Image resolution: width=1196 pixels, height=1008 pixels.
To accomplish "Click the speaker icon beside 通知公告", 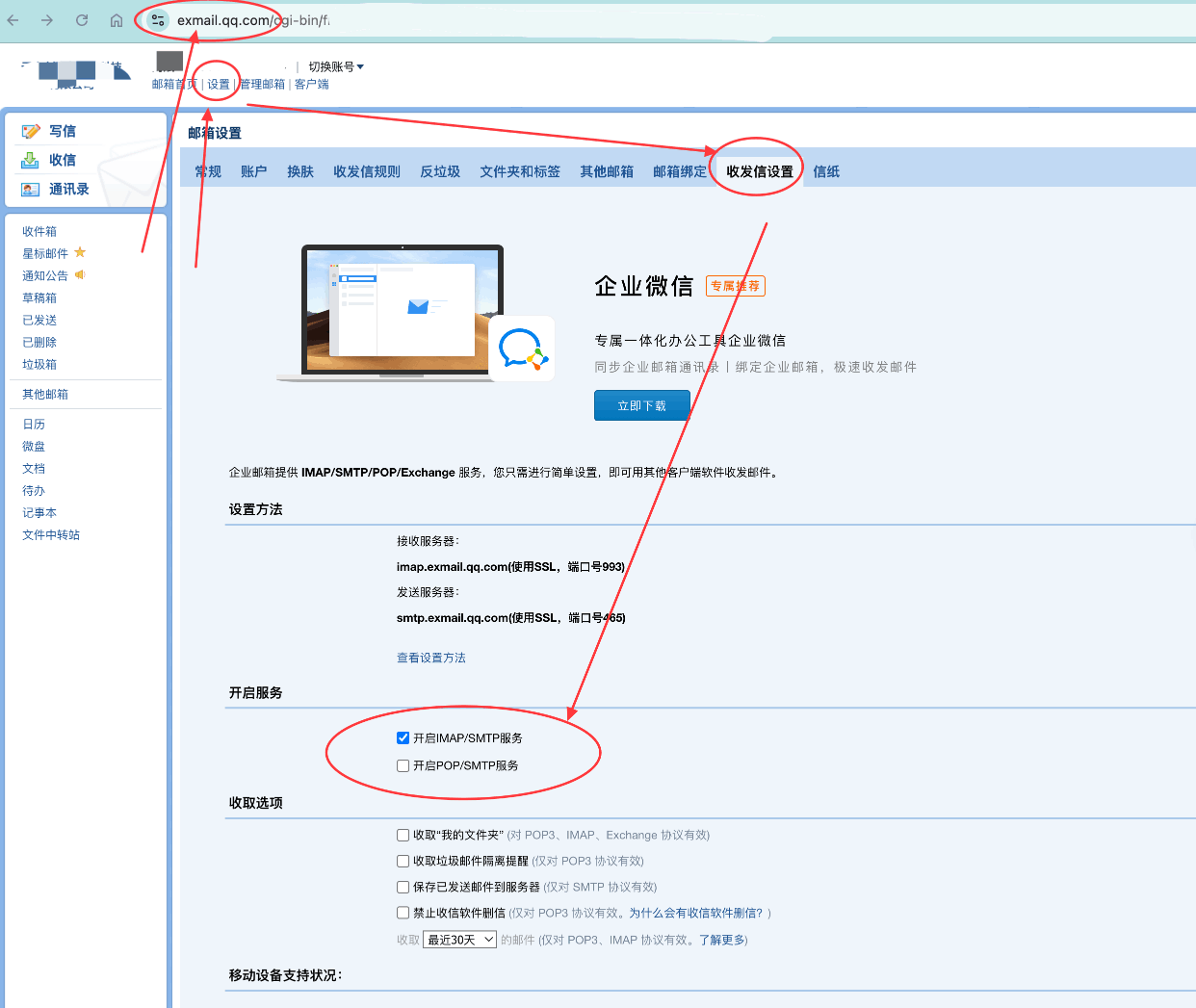I will 78,275.
